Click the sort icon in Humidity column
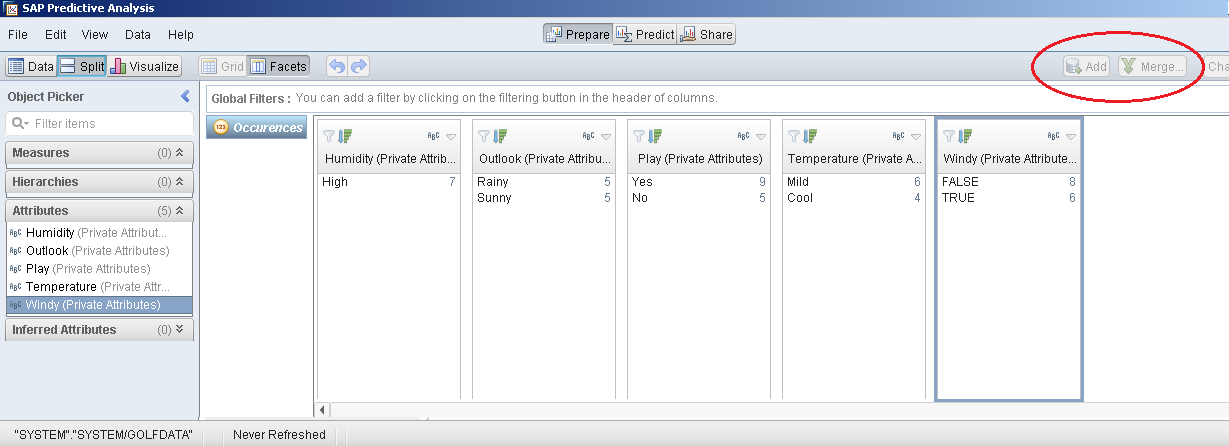The height and width of the screenshot is (446, 1229). point(345,136)
